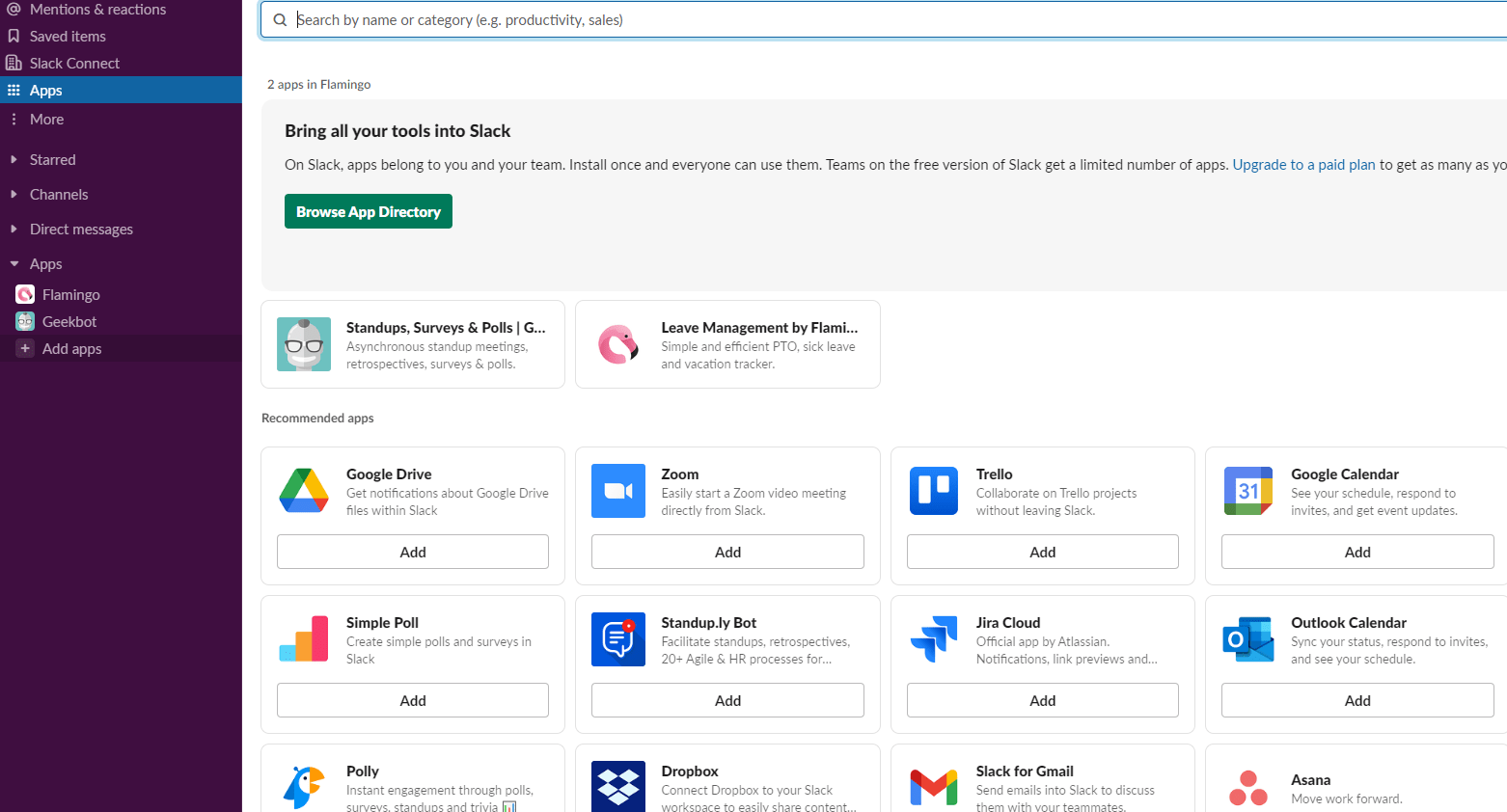Open the Flamingo app from the sidebar
Viewport: 1507px width, 812px height.
tap(69, 294)
